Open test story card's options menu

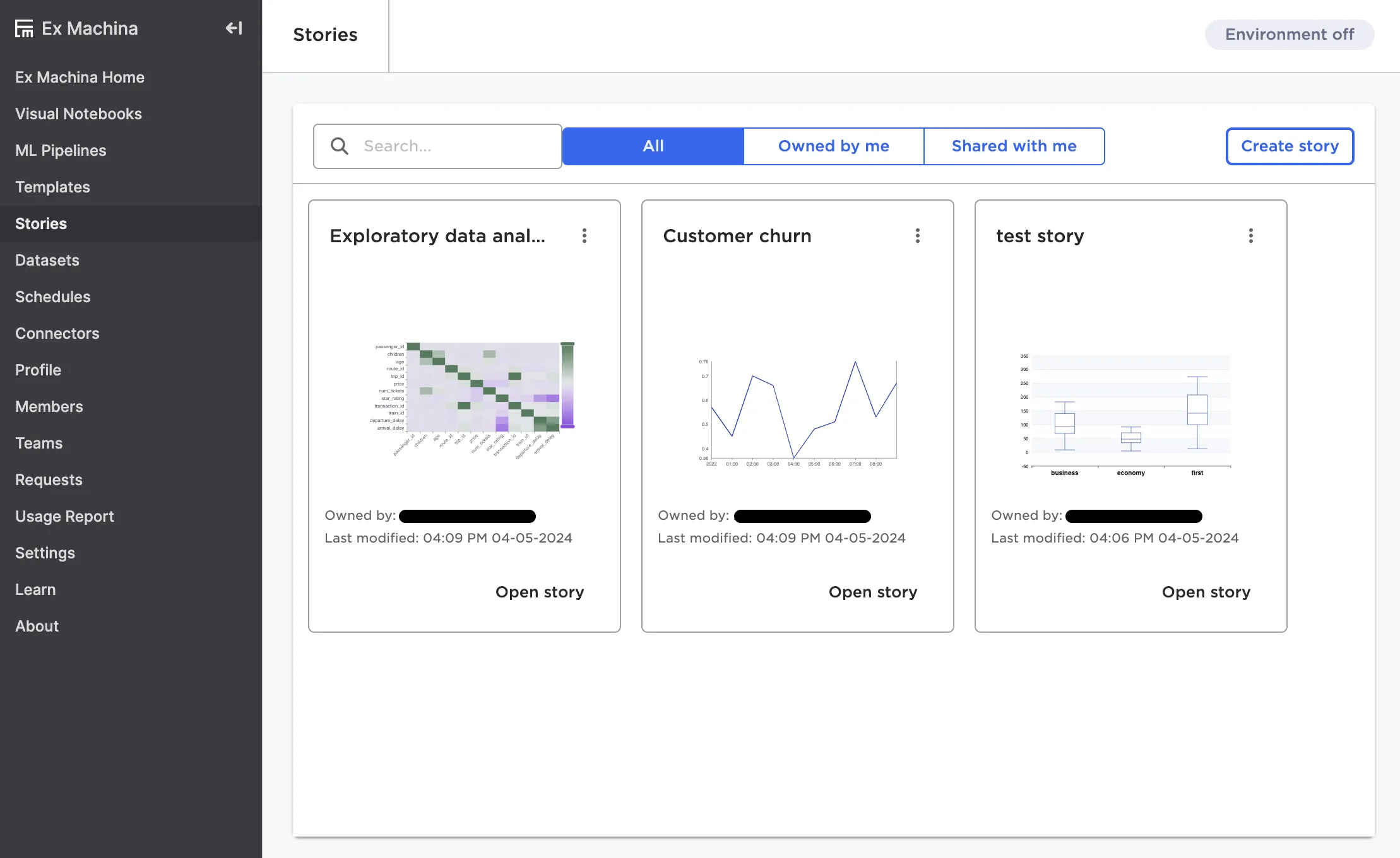tap(1251, 236)
